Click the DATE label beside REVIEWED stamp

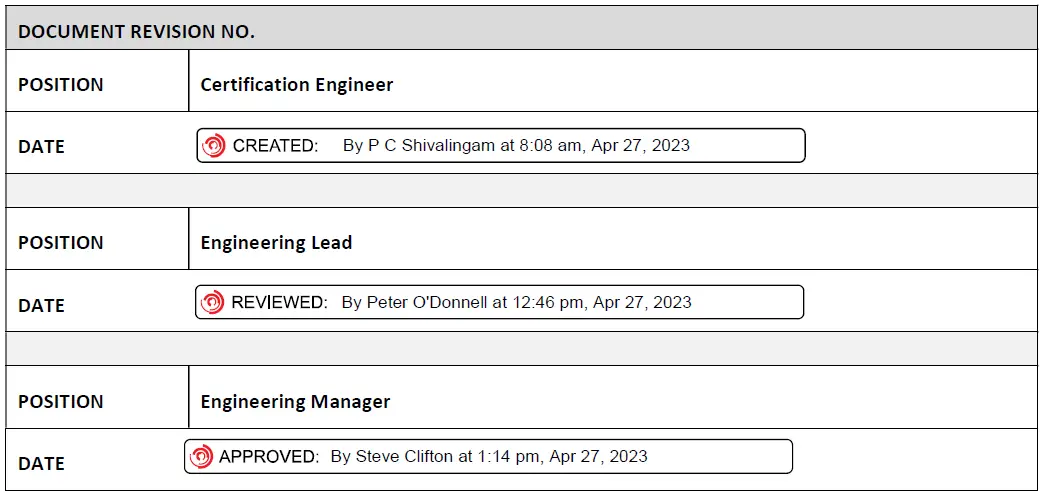[41, 306]
